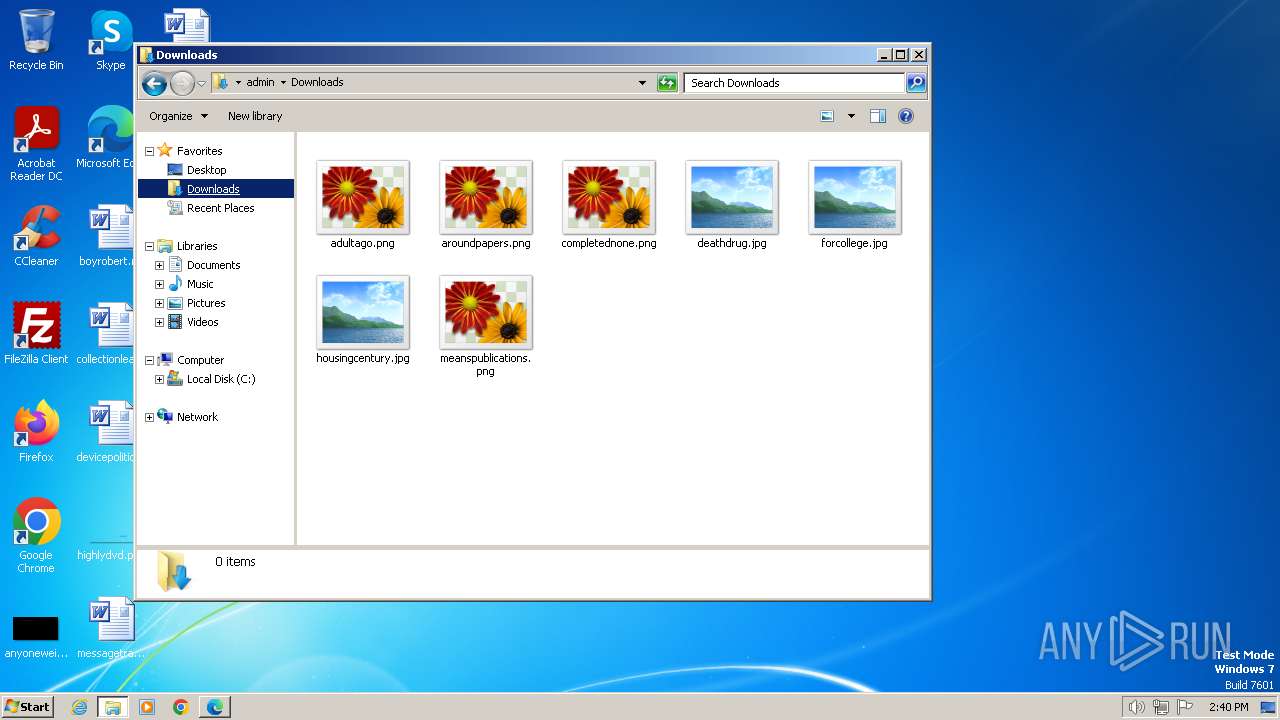Select the Music library
This screenshot has width=1280, height=720.
tap(200, 284)
